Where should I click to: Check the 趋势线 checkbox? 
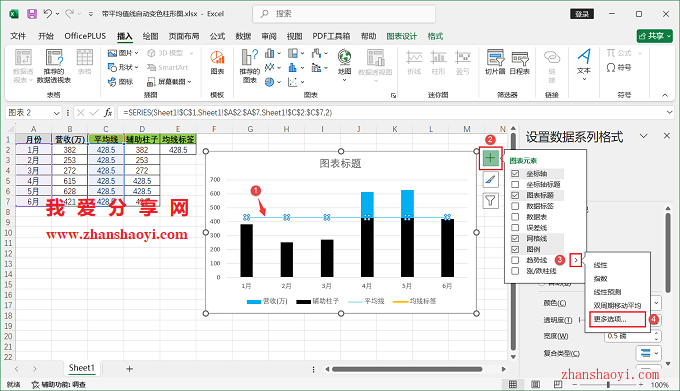515,260
